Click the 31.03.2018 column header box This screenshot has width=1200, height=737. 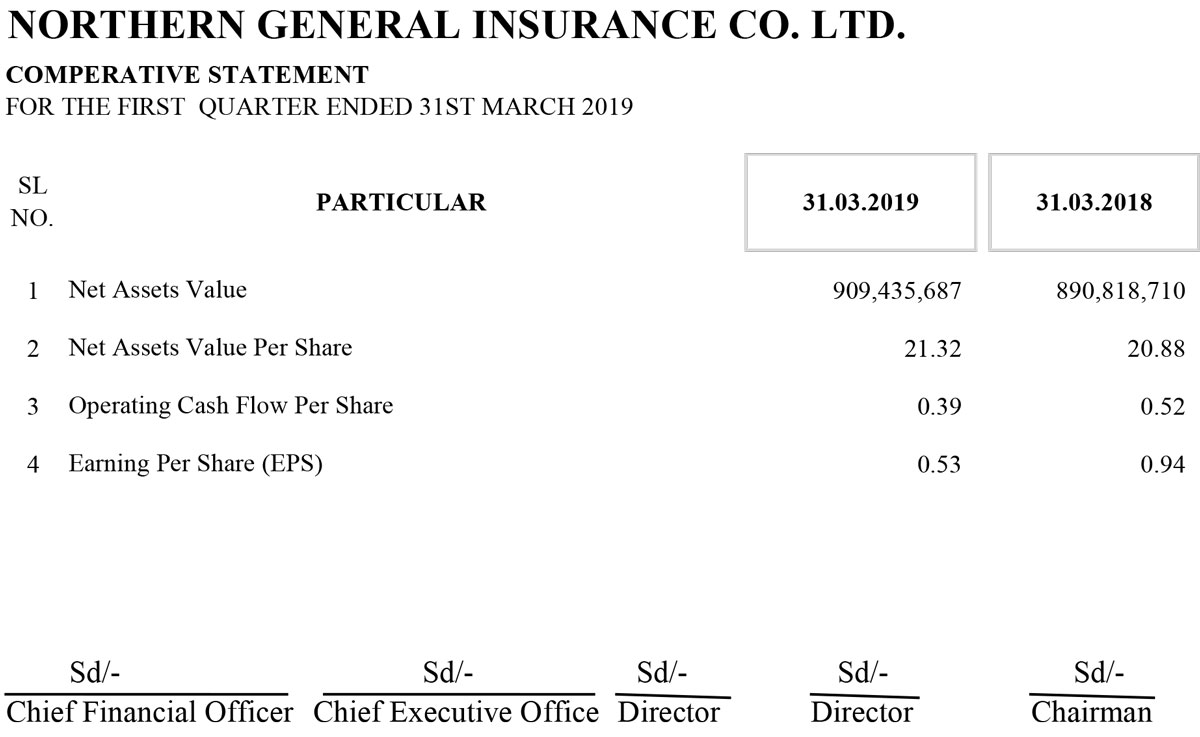pos(1094,202)
